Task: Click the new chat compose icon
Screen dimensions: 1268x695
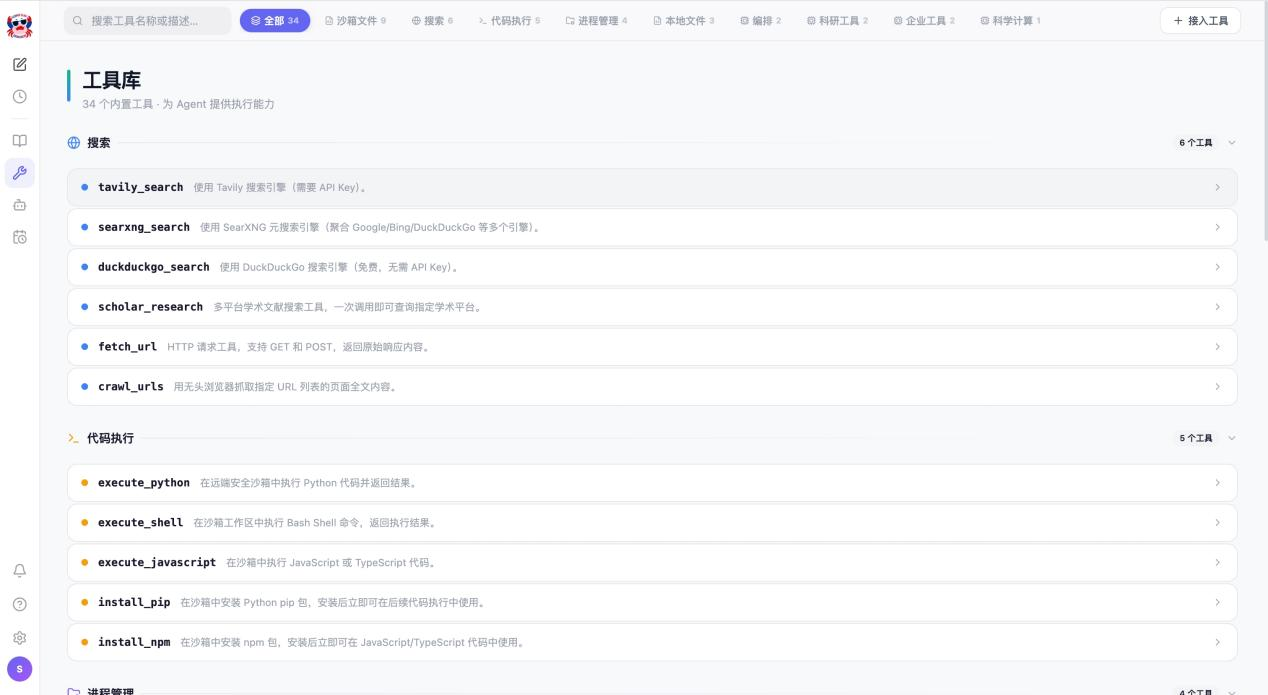Action: click(x=19, y=64)
